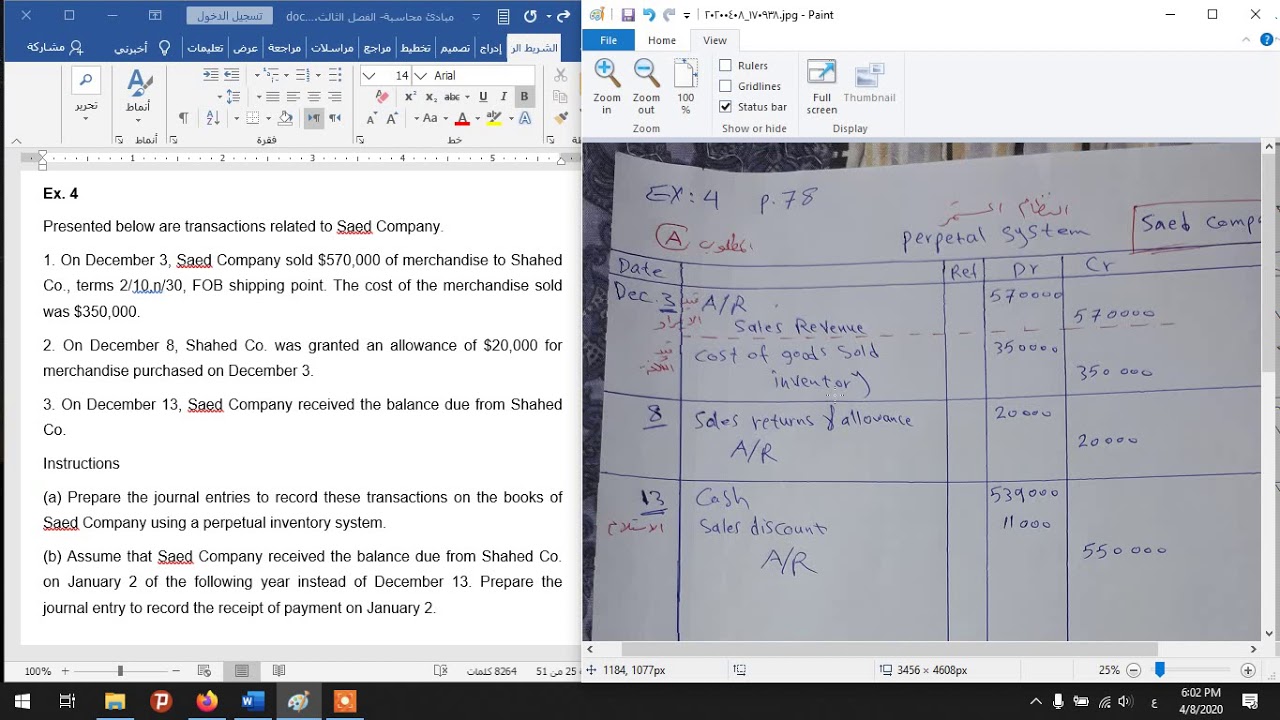
Task: Apply subscript in Word ribbon
Action: click(431, 97)
